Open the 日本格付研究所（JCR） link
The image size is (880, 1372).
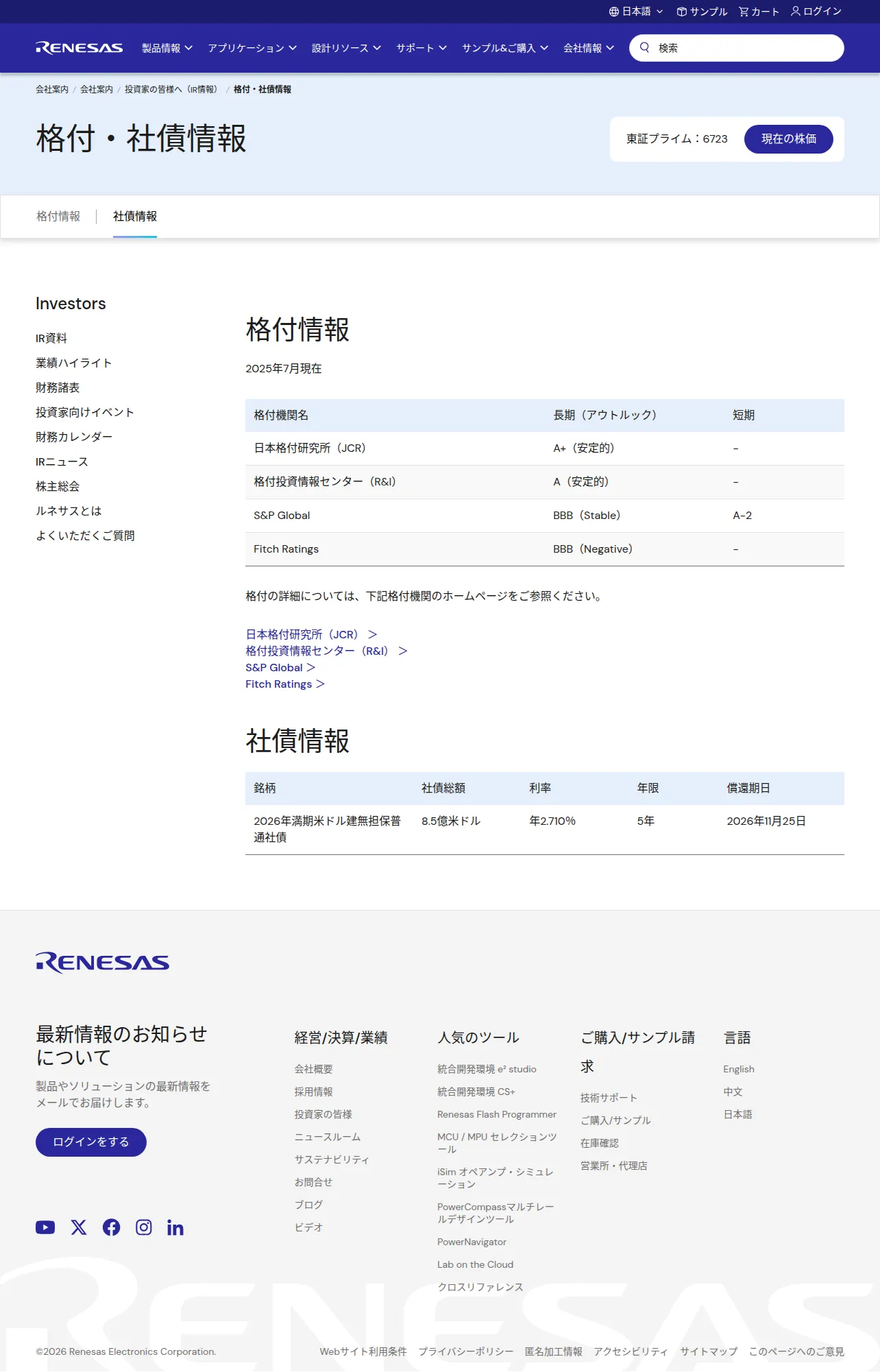(x=312, y=635)
